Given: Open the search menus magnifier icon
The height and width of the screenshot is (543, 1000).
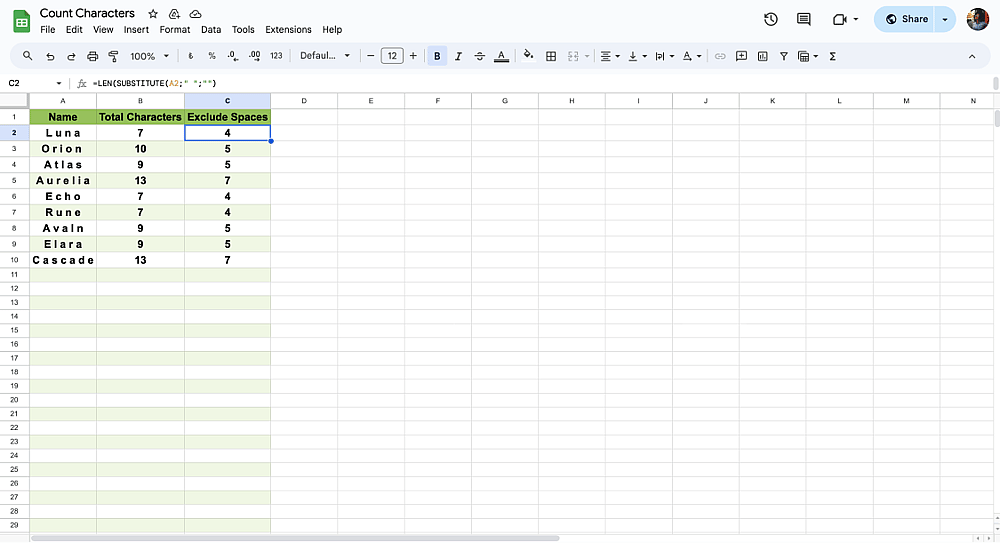Looking at the screenshot, I should (27, 56).
